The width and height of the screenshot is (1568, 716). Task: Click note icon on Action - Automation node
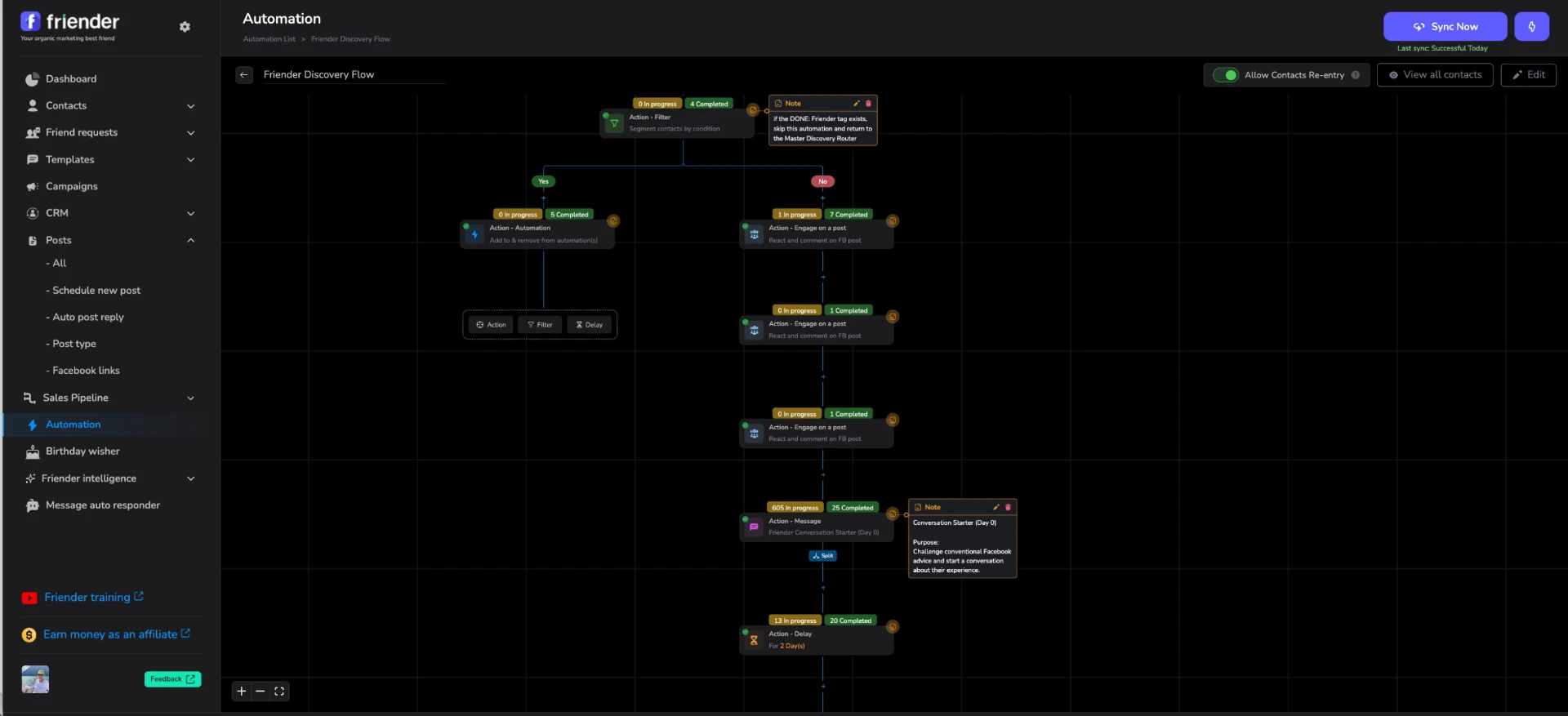tap(613, 221)
